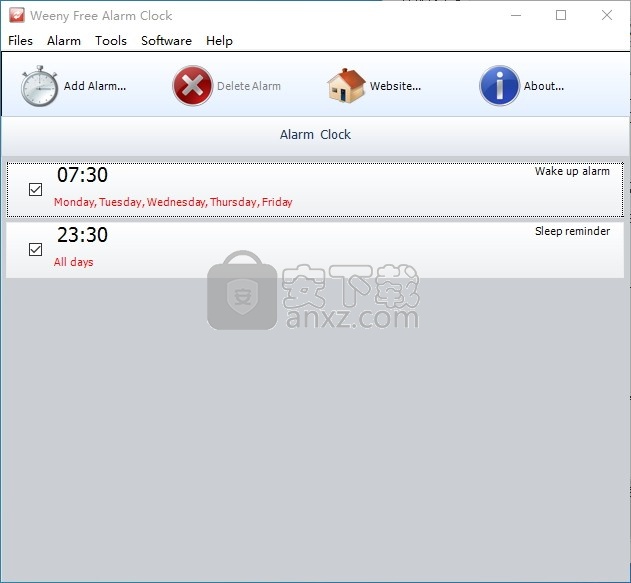The image size is (631, 583).
Task: Disable the 23:30 sleep reminder checkbox
Action: point(35,249)
